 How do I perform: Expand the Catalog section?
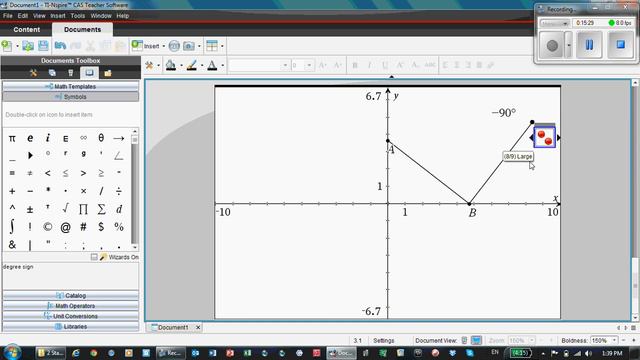[71, 295]
